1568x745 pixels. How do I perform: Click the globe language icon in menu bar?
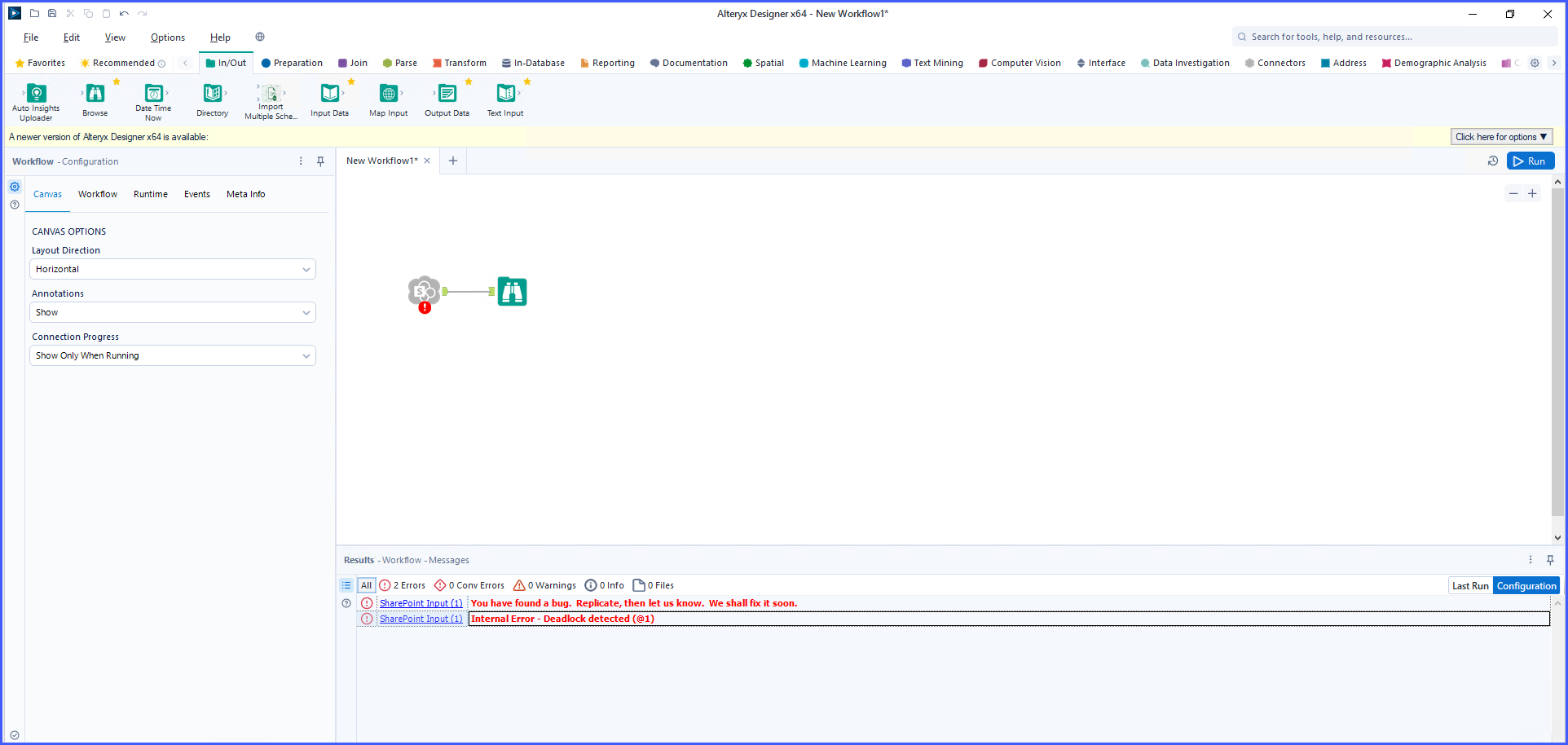260,37
